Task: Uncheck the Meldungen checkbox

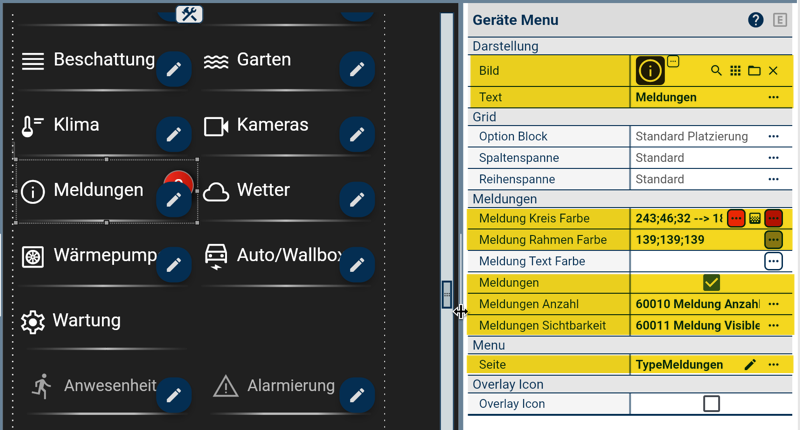Action: (x=711, y=283)
